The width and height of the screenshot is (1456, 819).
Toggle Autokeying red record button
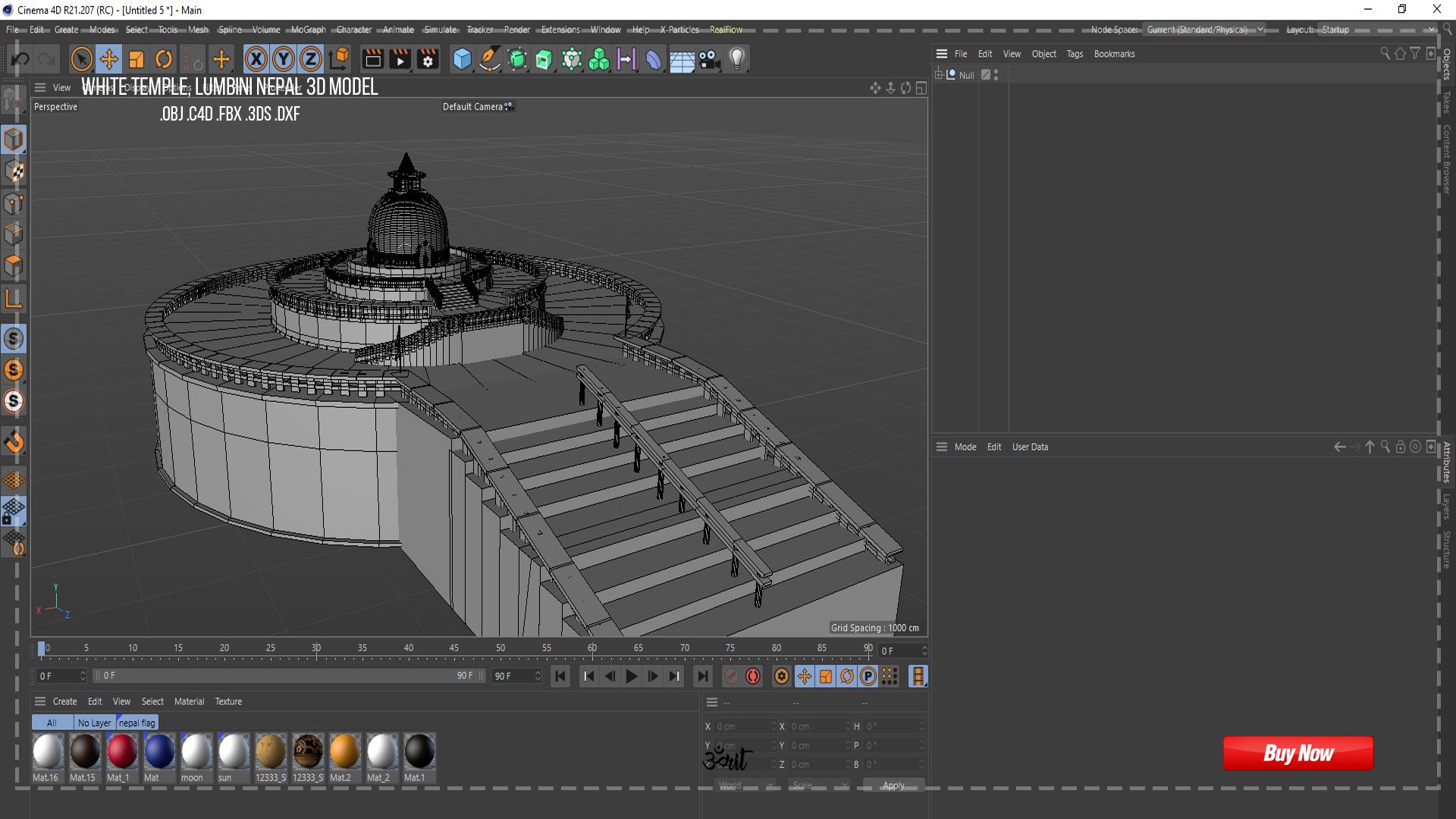point(753,676)
